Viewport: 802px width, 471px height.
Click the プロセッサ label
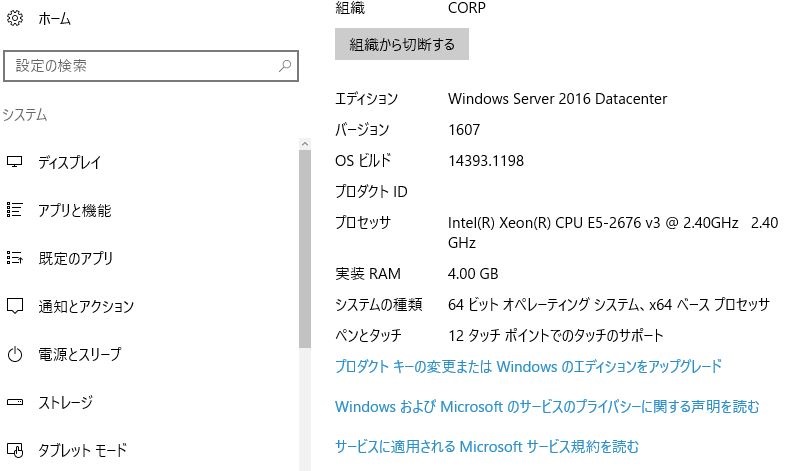coord(363,222)
